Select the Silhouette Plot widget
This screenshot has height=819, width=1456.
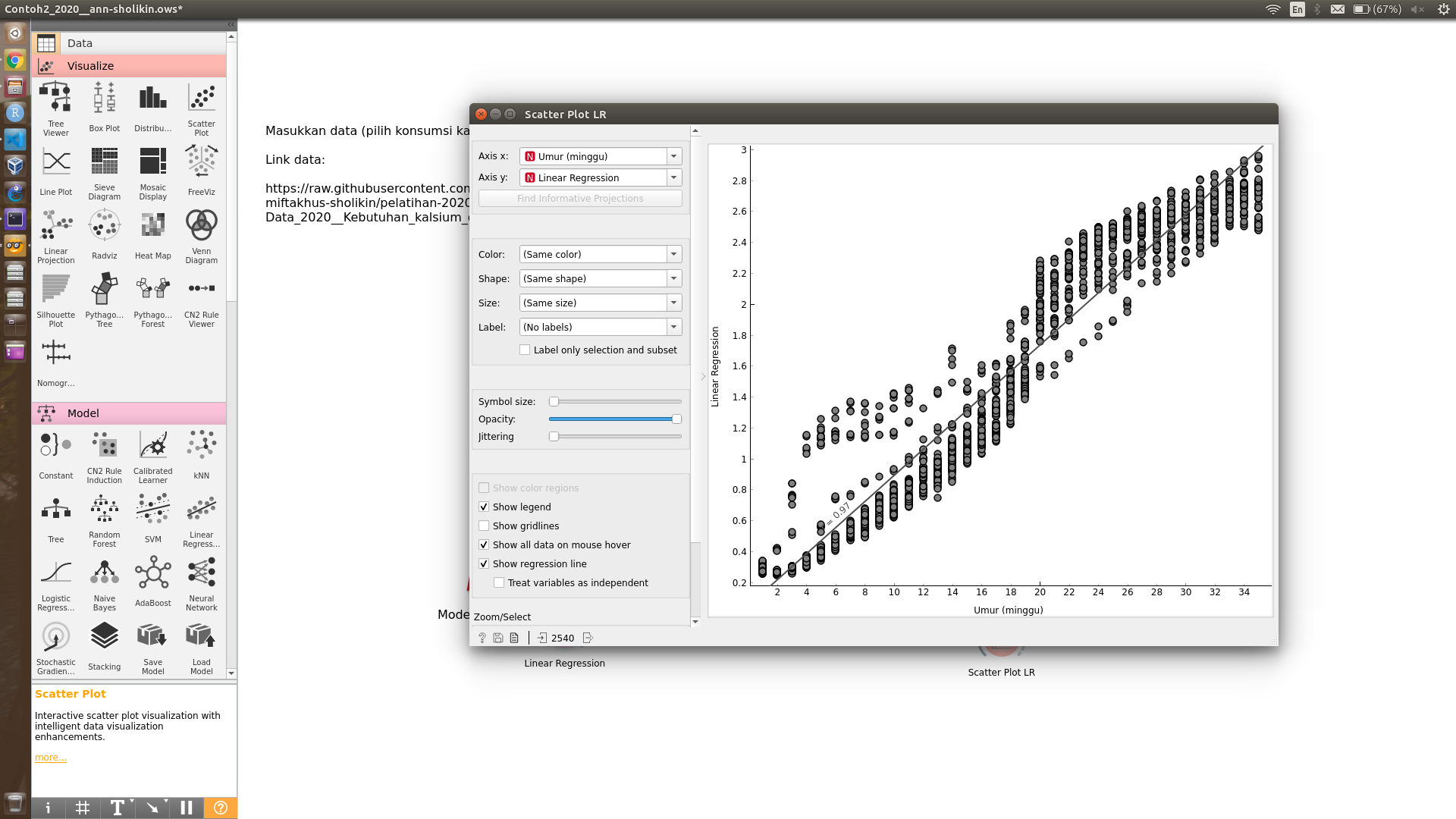pos(56,300)
